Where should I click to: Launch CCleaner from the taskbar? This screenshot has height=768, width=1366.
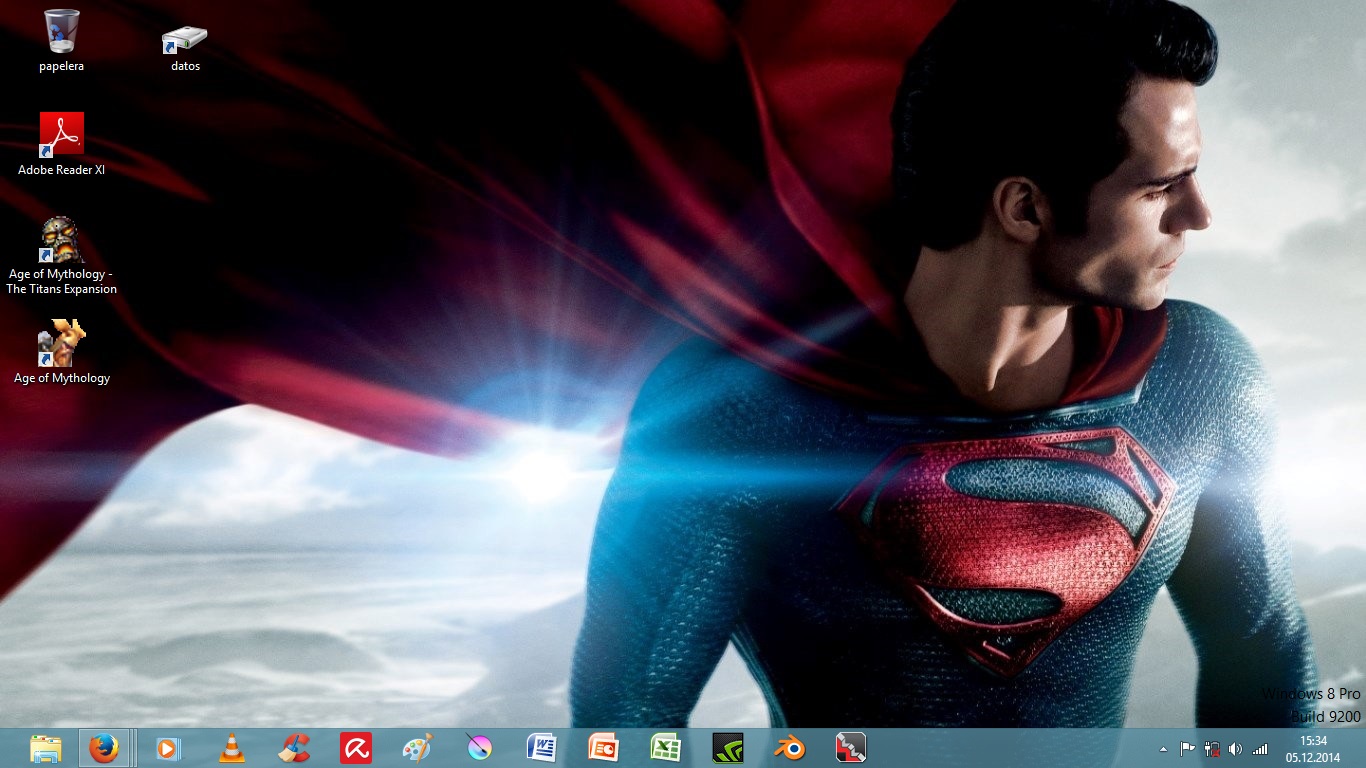point(294,748)
